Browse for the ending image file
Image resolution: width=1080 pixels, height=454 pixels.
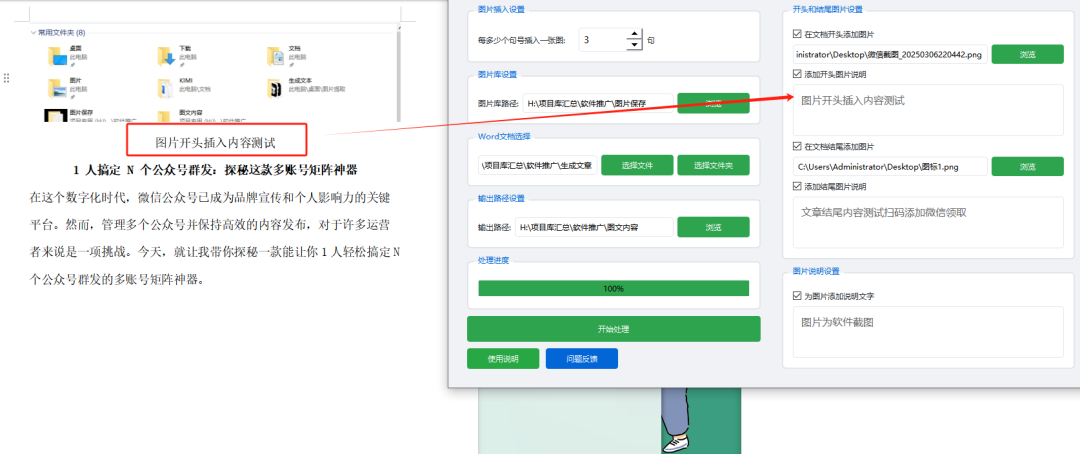(1027, 167)
